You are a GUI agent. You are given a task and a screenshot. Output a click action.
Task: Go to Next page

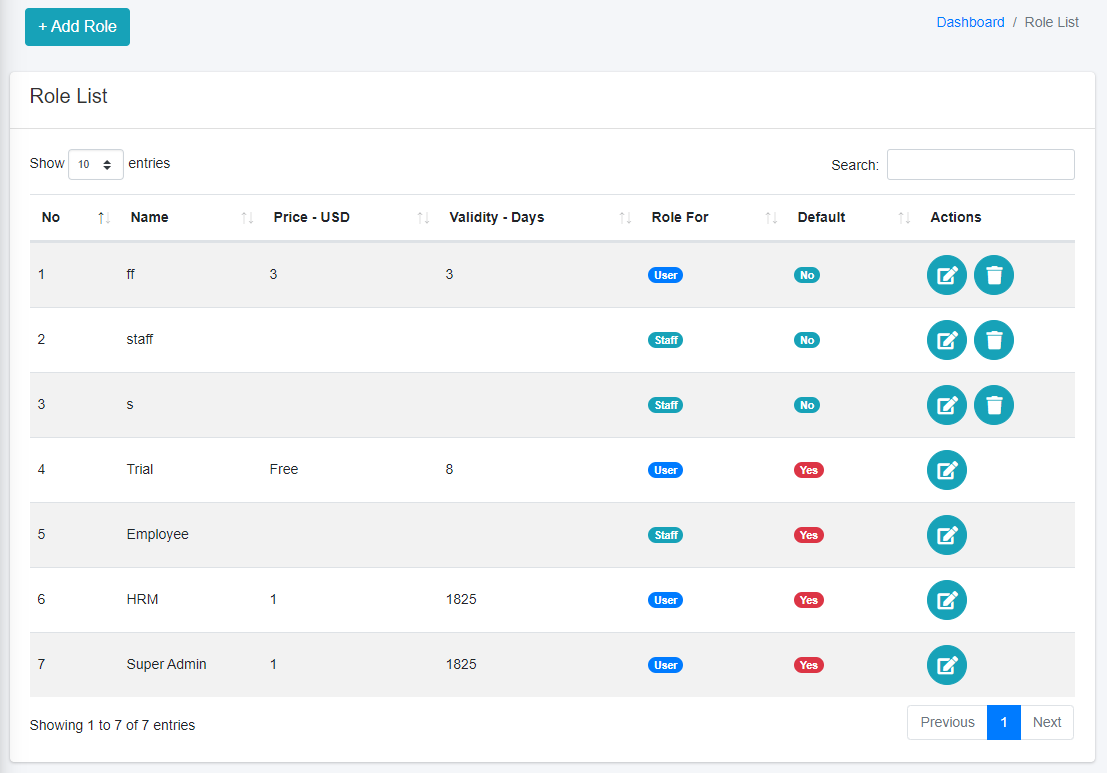[1046, 722]
